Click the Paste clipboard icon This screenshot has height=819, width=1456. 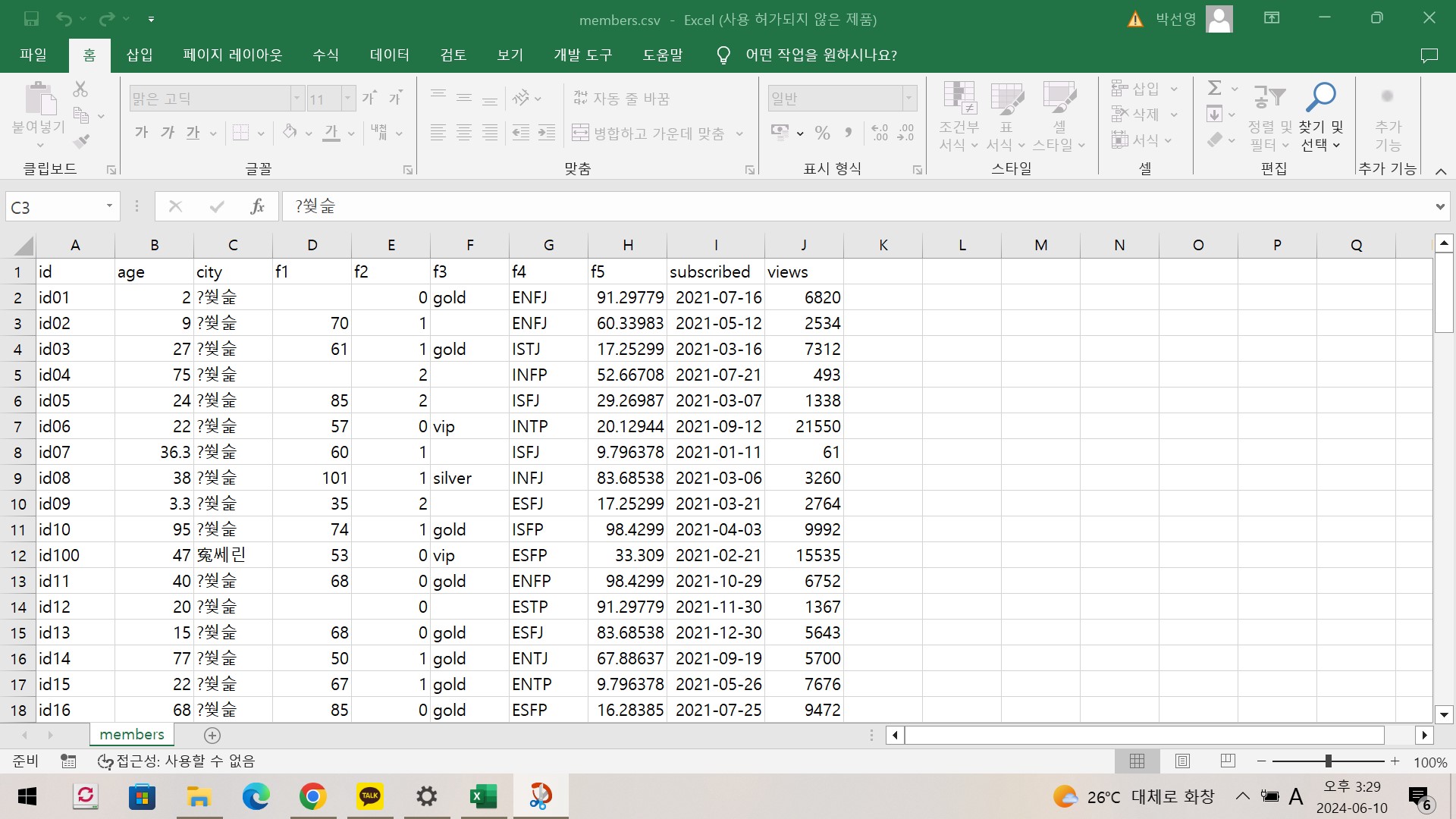coord(39,99)
